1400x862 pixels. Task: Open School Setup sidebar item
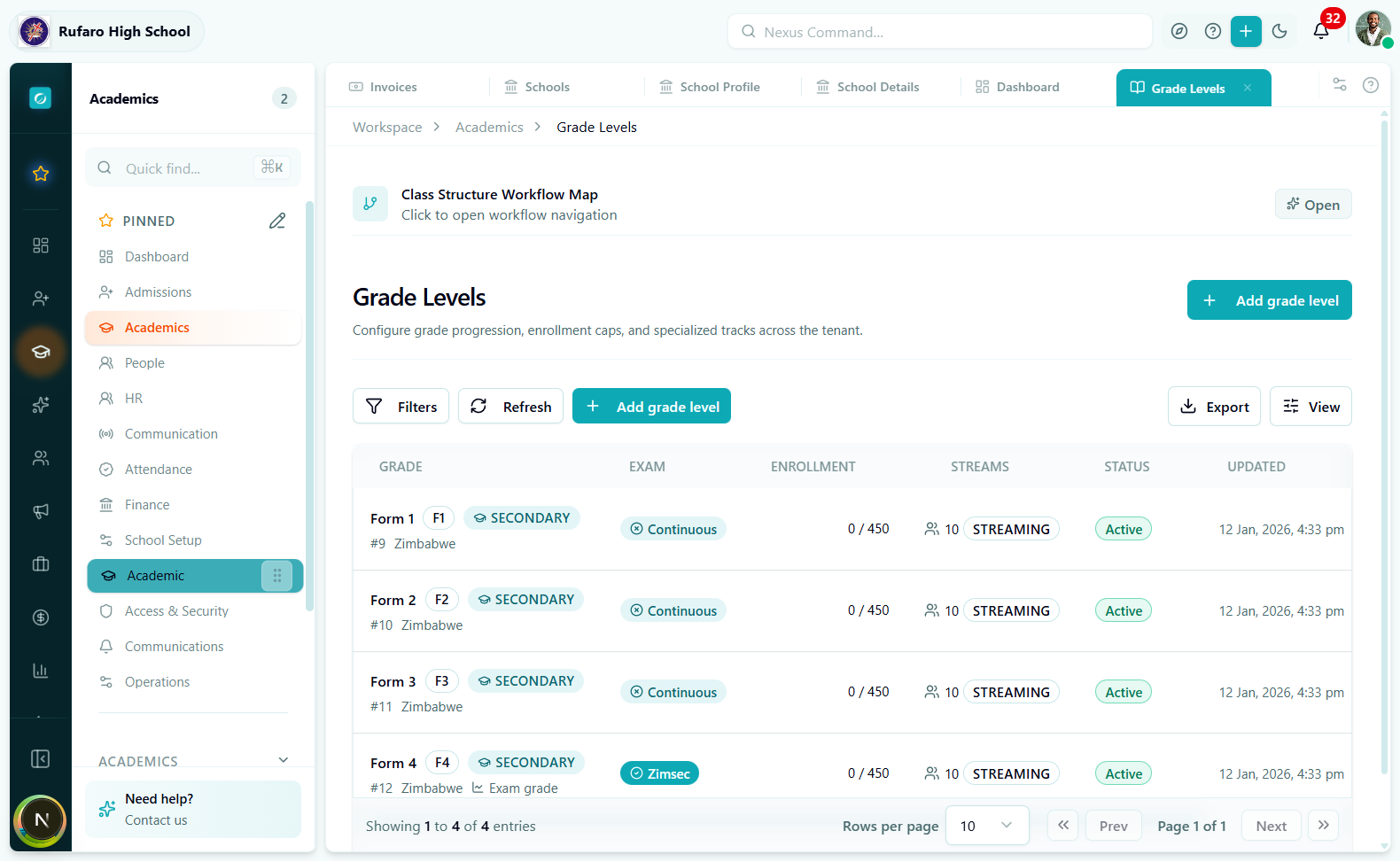click(193, 540)
